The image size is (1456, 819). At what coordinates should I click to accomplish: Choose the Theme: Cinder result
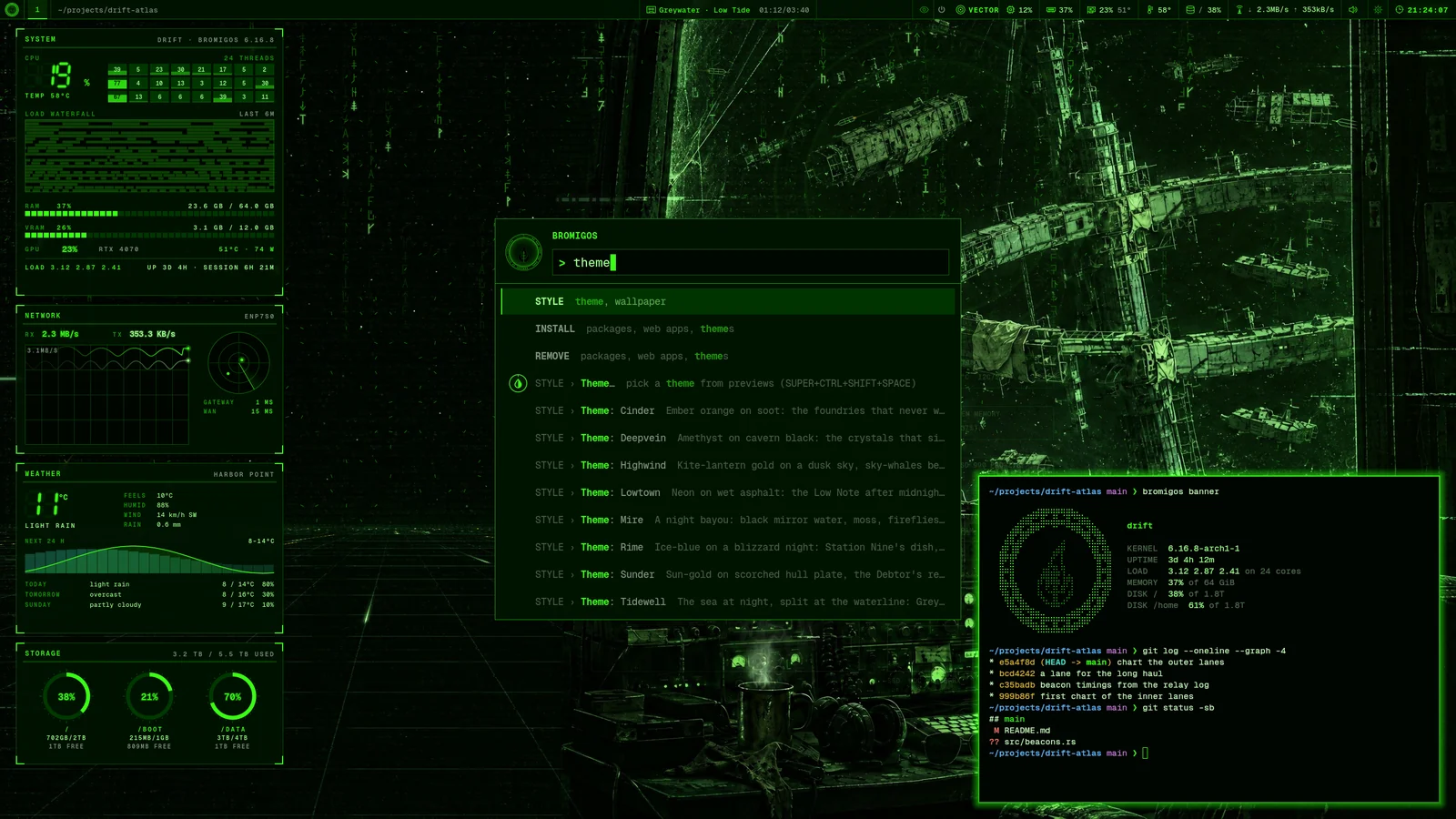[x=728, y=410]
